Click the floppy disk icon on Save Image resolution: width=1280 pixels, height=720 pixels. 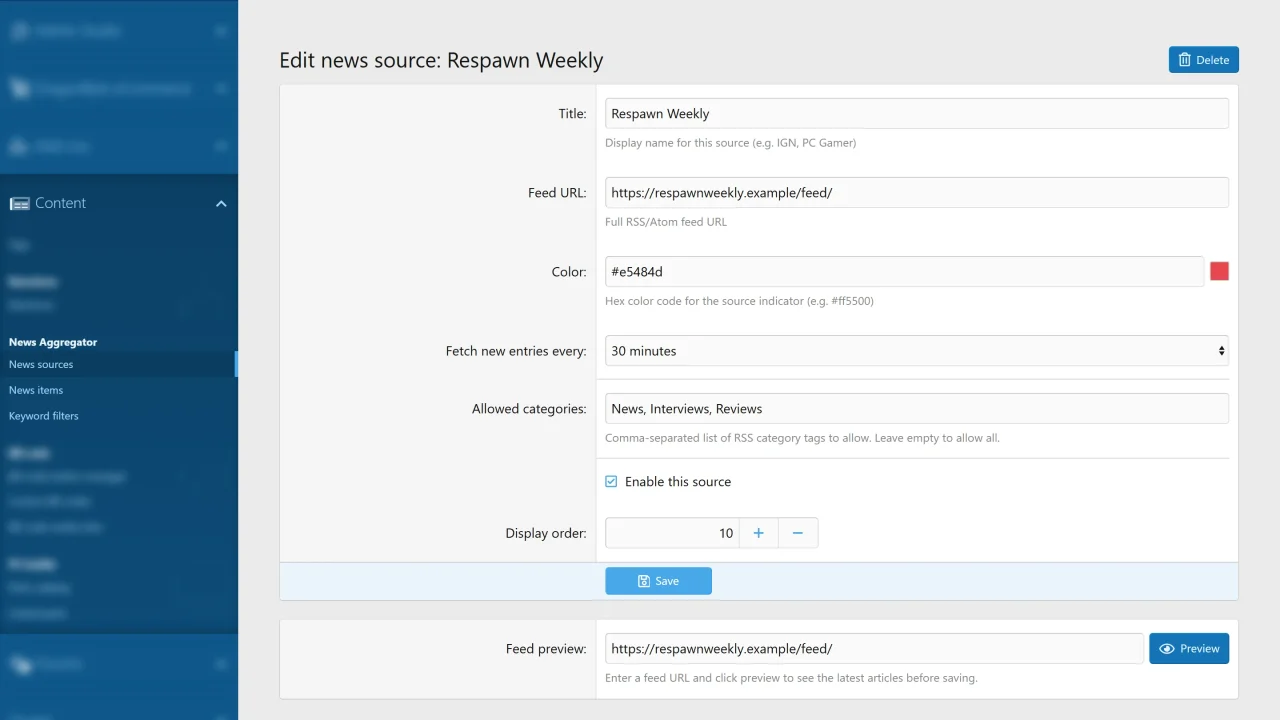coord(644,581)
